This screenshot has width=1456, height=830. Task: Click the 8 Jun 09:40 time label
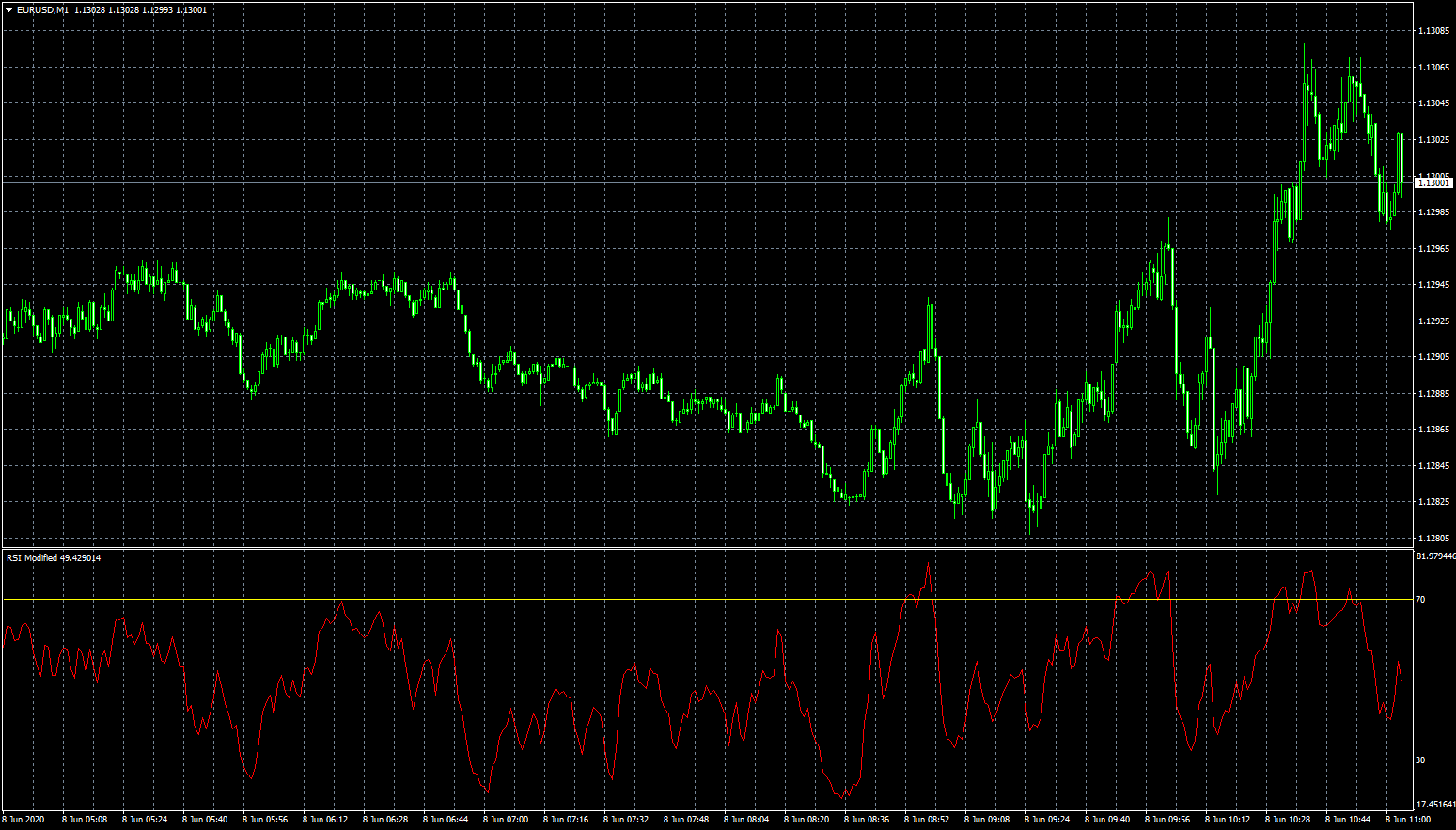pyautogui.click(x=1107, y=820)
